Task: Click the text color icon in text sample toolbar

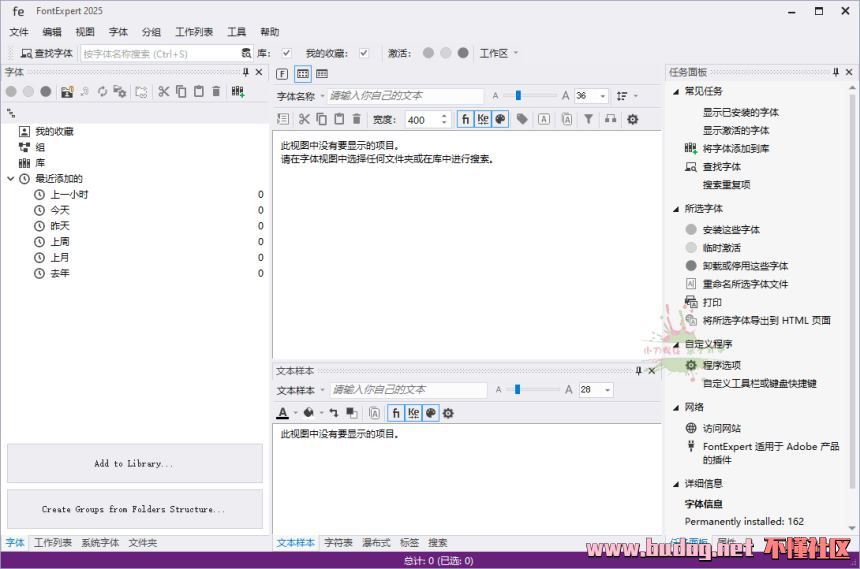Action: click(283, 413)
